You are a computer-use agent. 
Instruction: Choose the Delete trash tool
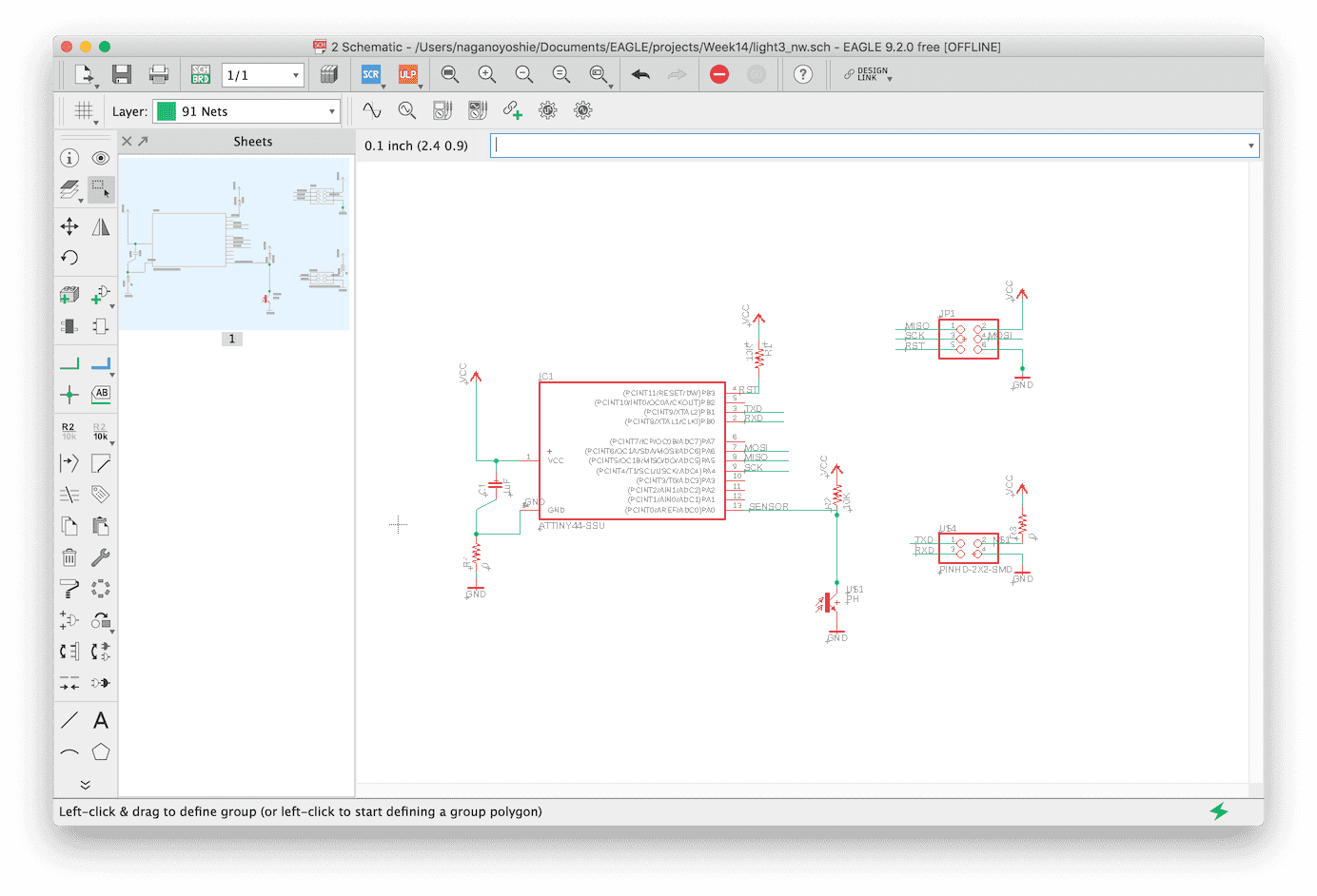point(69,557)
